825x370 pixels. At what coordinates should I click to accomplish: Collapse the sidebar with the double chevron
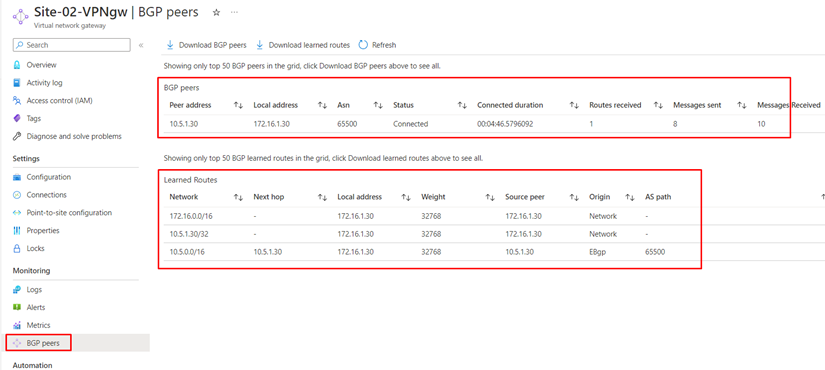pyautogui.click(x=141, y=45)
